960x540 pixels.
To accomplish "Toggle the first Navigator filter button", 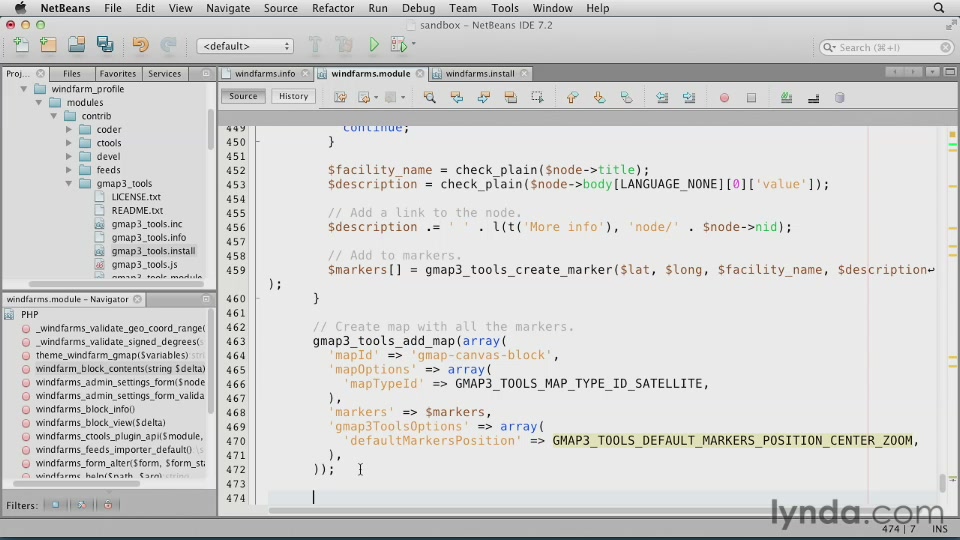I will click(x=56, y=505).
